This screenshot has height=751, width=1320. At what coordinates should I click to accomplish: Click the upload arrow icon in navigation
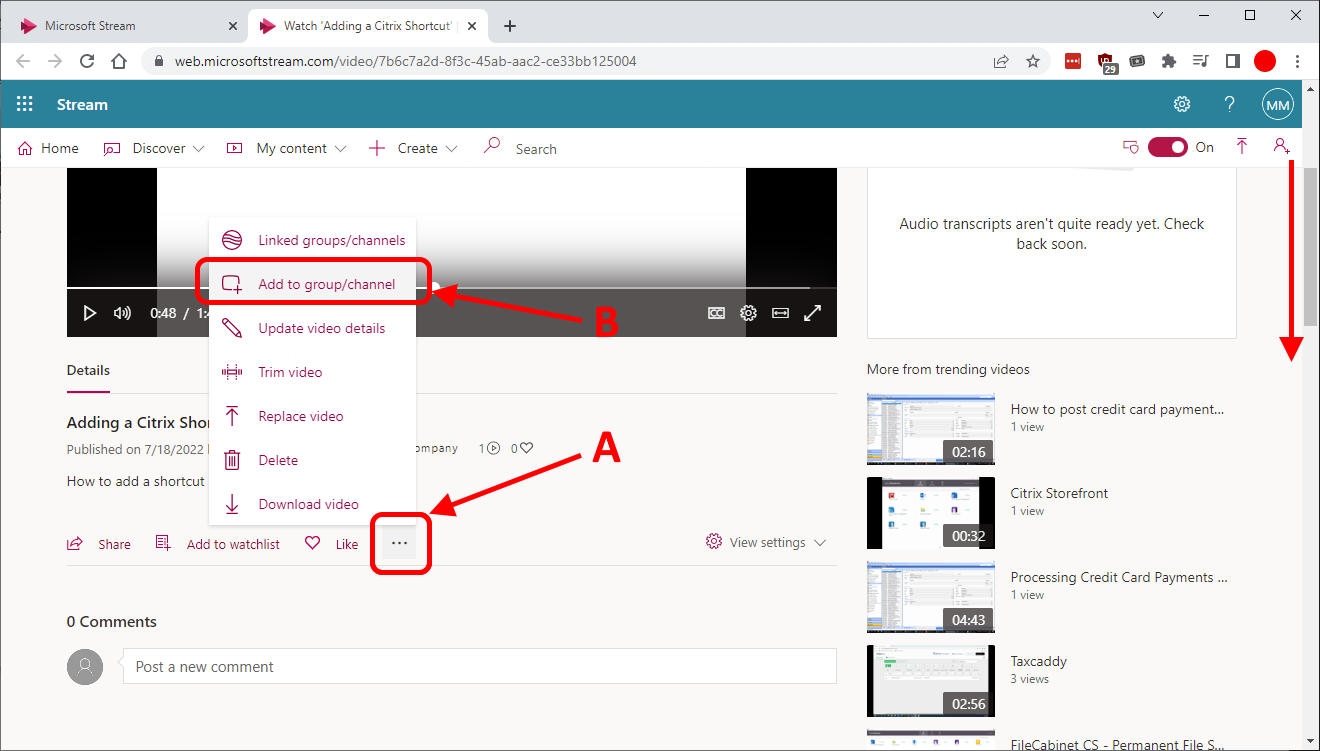1242,147
